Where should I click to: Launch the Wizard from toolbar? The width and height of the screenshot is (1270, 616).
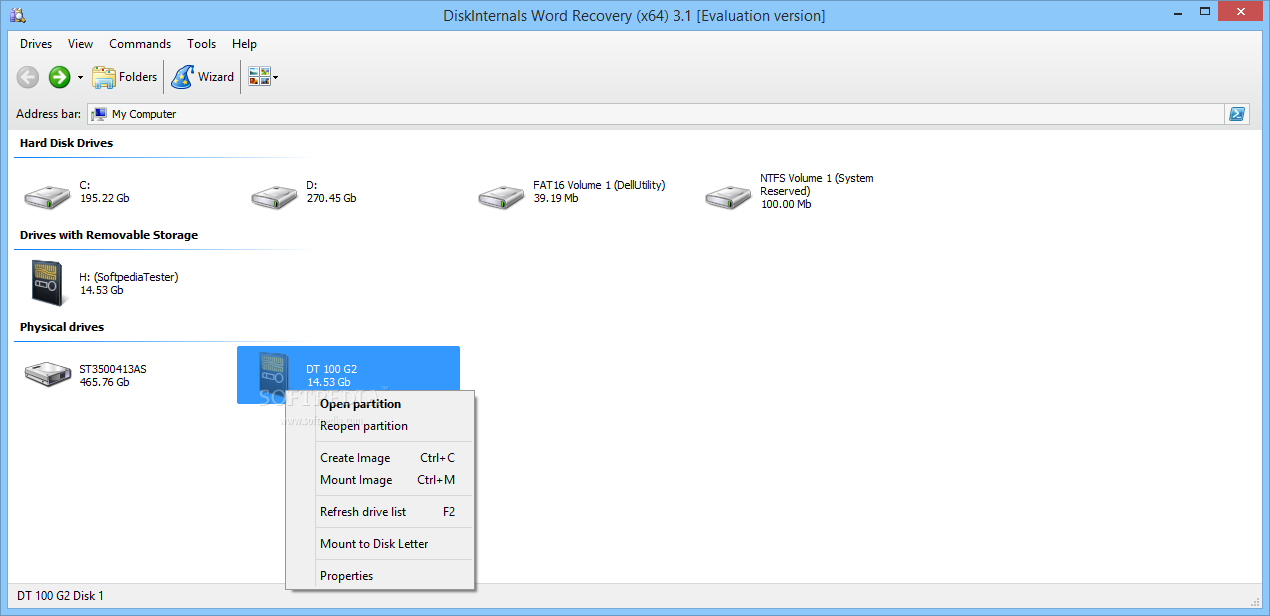coord(203,77)
